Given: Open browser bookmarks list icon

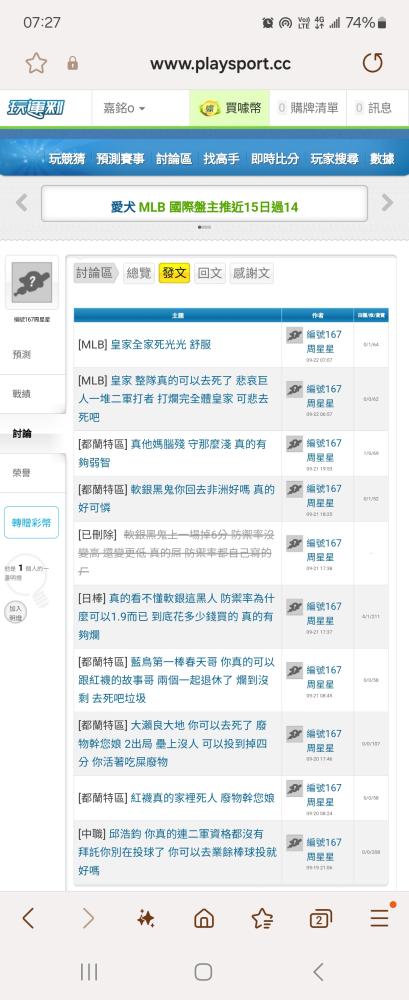Looking at the screenshot, I should click(262, 918).
